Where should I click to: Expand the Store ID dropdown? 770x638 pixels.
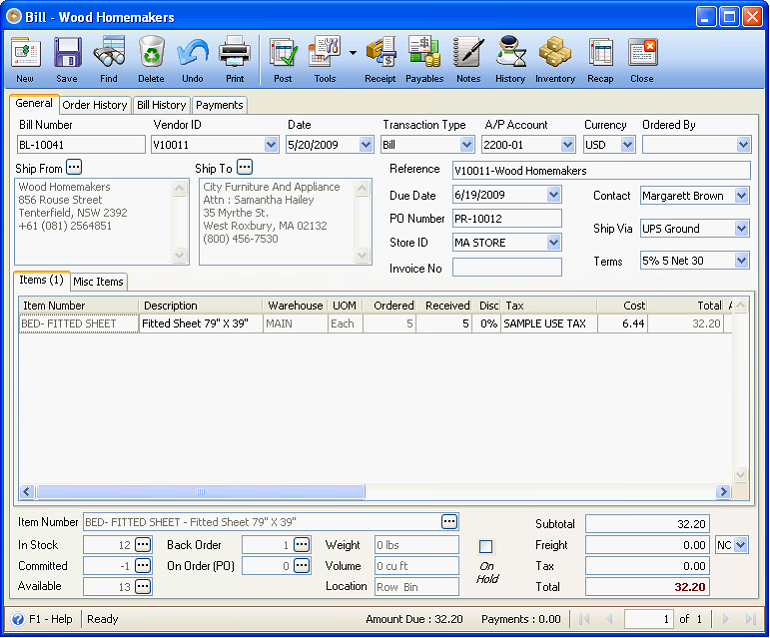pyautogui.click(x=553, y=242)
